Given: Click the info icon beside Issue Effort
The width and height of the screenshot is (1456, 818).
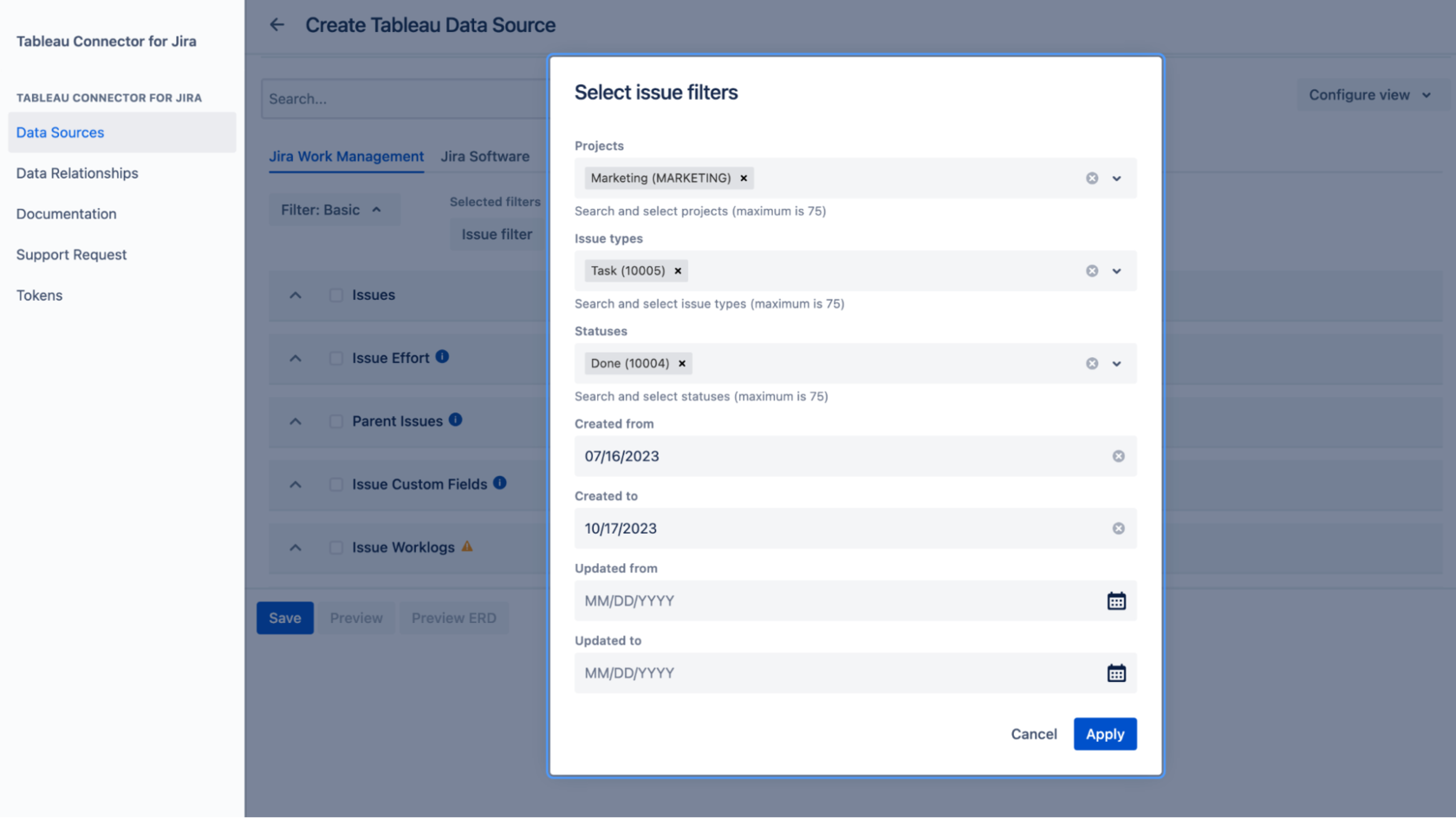Looking at the screenshot, I should tap(443, 356).
